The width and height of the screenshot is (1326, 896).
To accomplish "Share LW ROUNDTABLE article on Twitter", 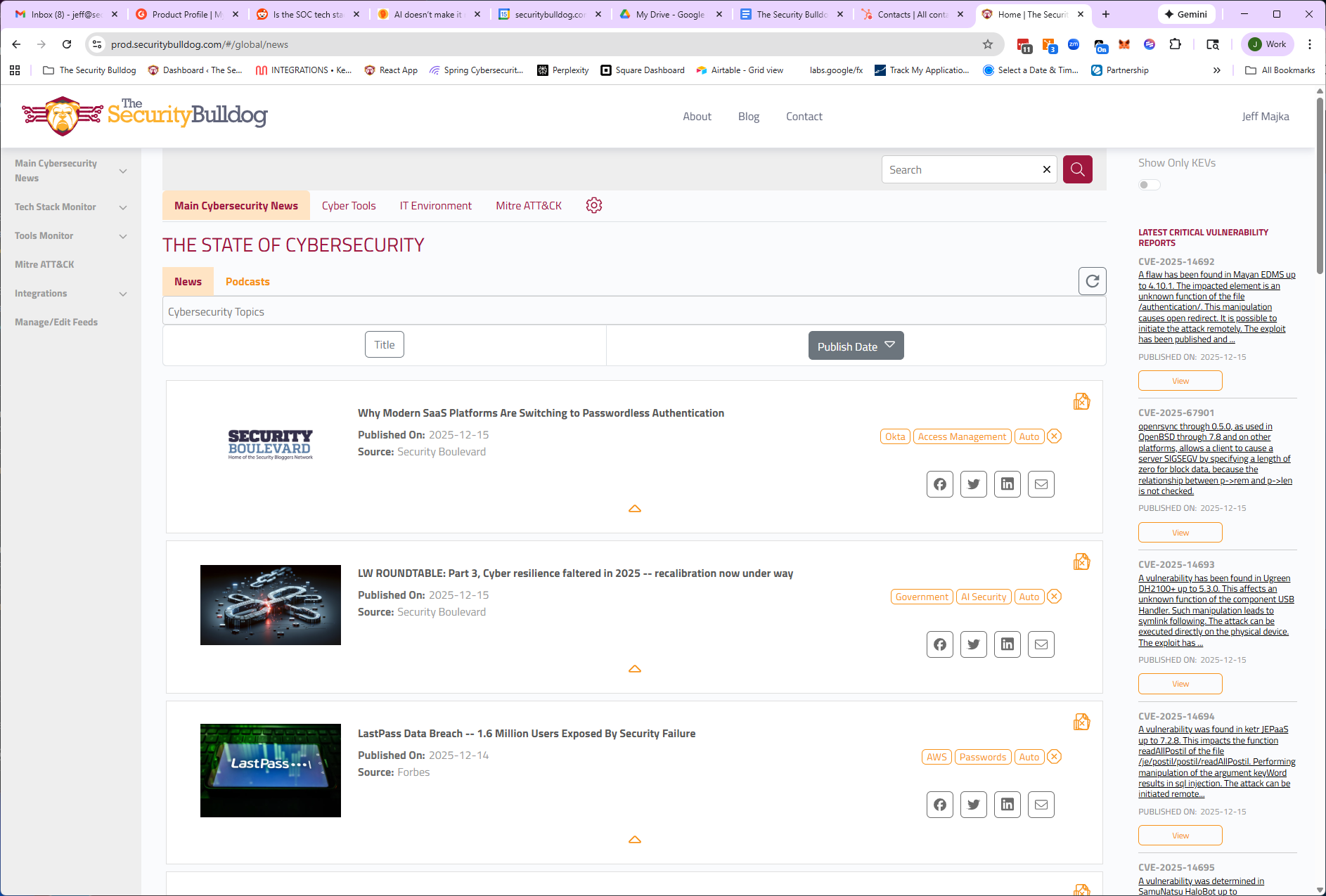I will click(974, 644).
